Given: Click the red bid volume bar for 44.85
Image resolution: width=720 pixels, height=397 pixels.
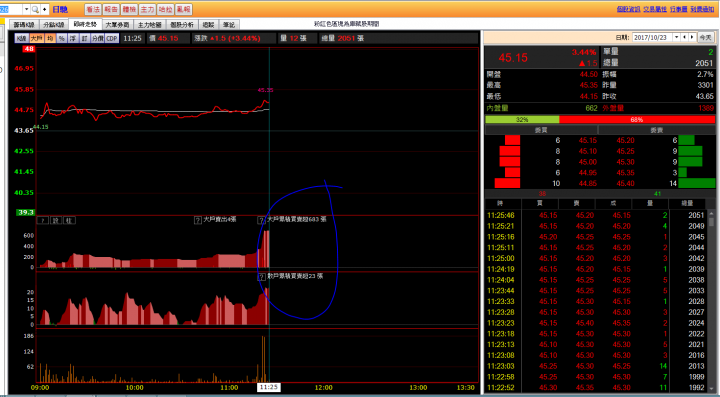Looking at the screenshot, I should pyautogui.click(x=507, y=183).
